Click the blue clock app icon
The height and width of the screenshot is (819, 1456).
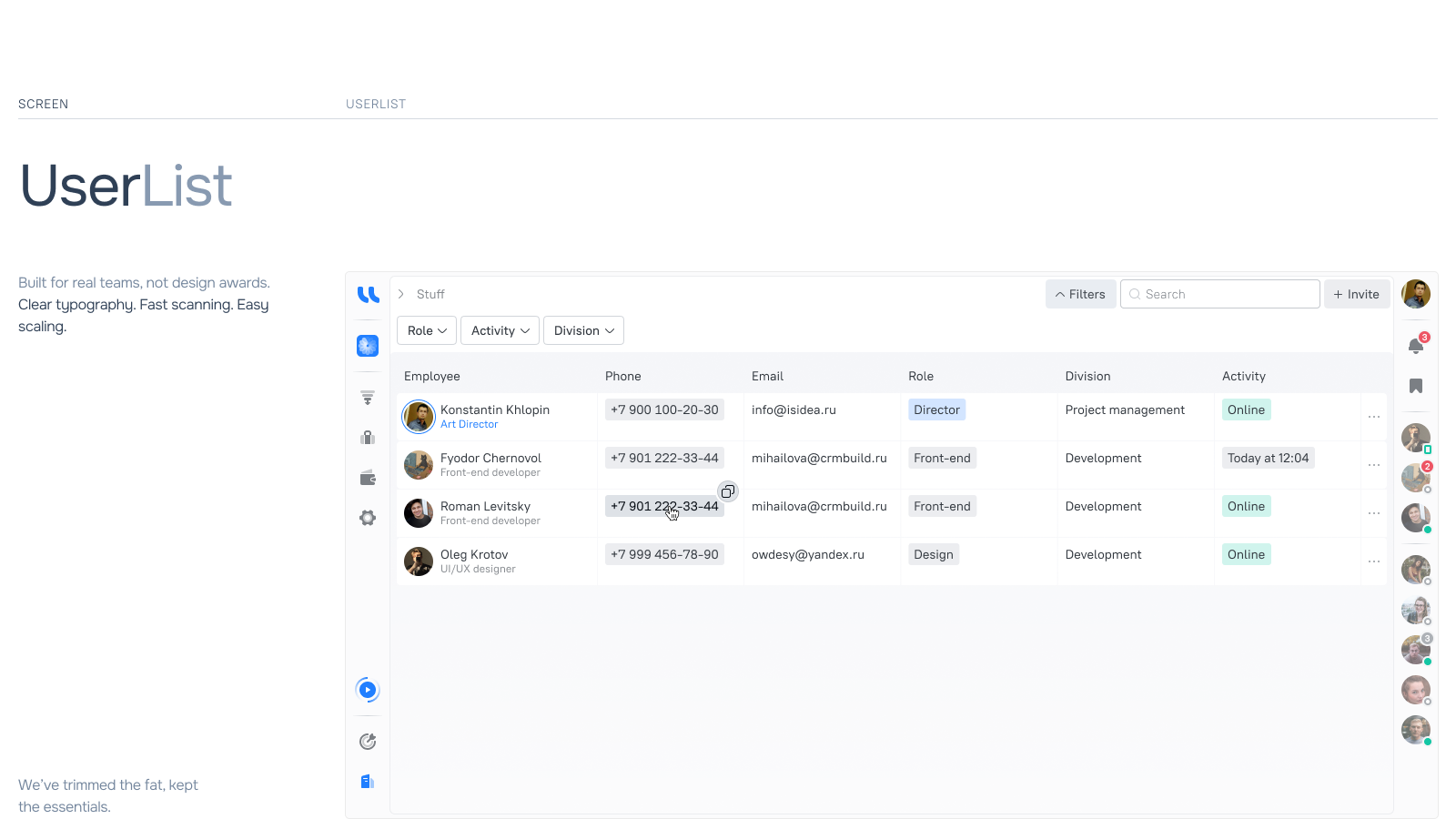tap(367, 346)
